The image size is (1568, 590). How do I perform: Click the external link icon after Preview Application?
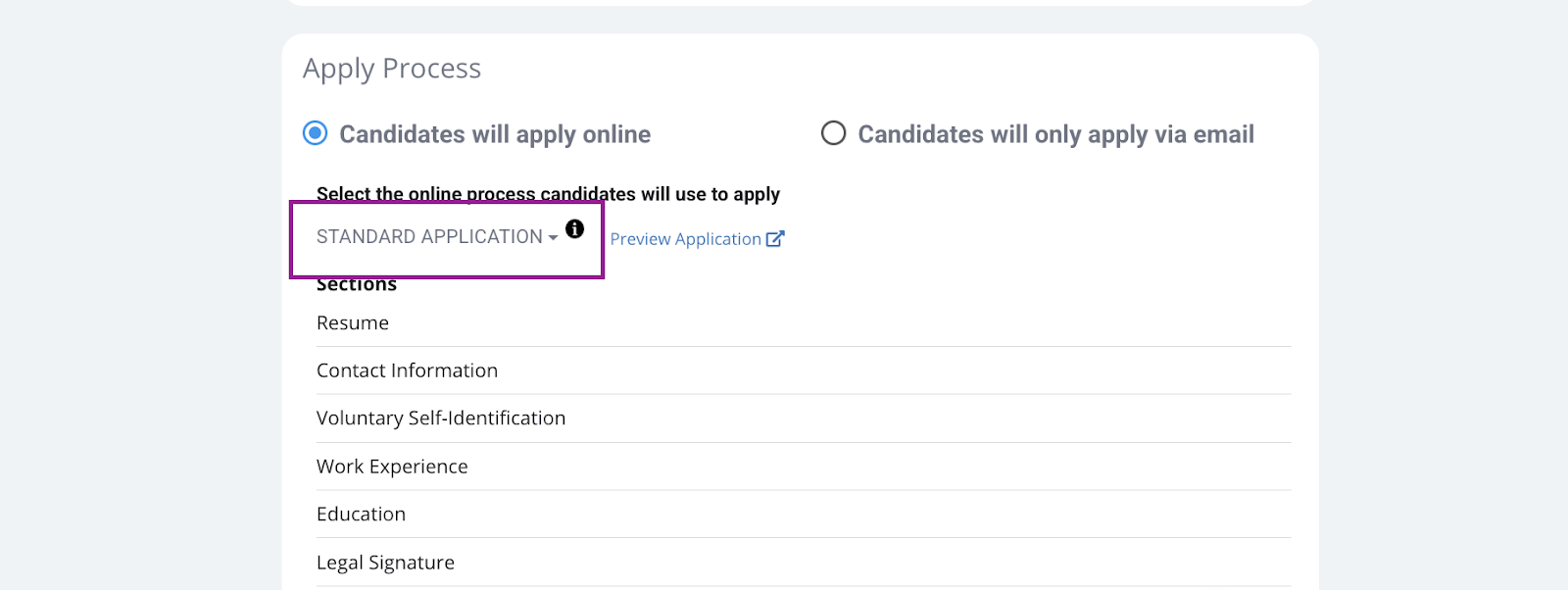(x=775, y=239)
